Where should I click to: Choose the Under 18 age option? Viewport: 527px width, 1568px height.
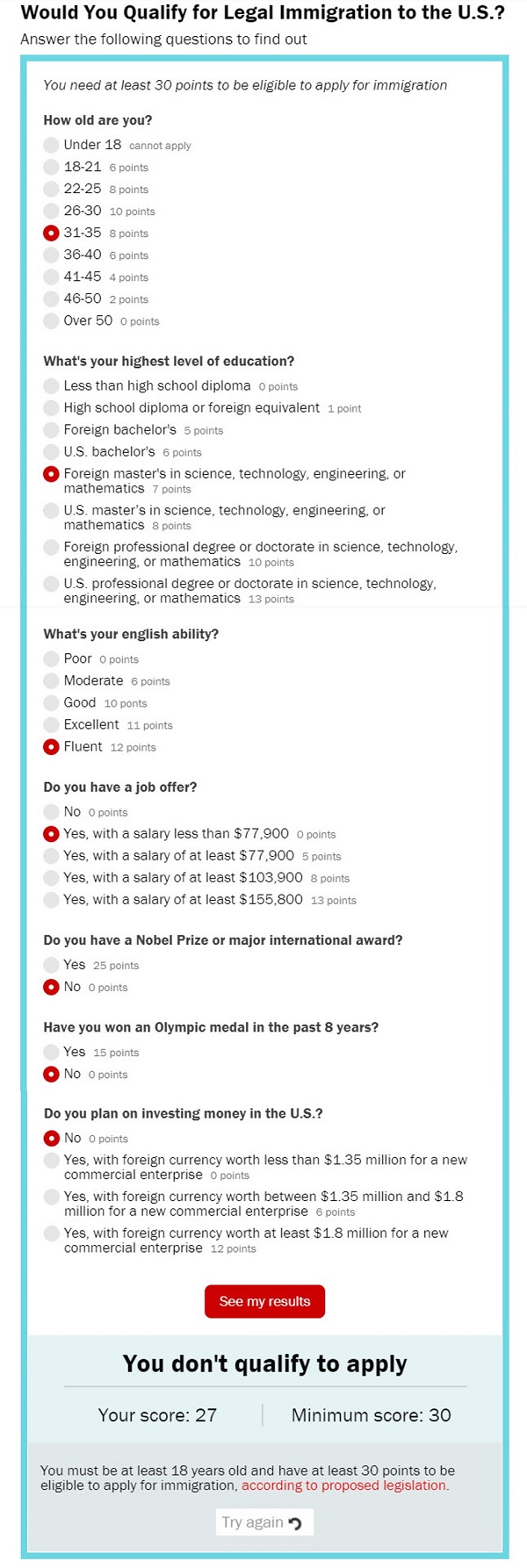[51, 145]
